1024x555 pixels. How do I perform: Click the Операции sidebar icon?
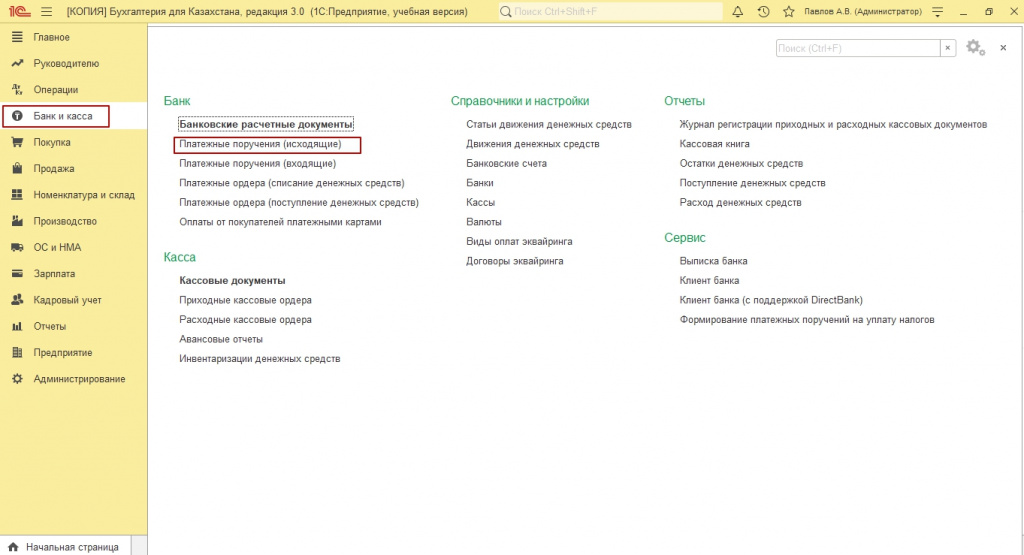pos(17,89)
